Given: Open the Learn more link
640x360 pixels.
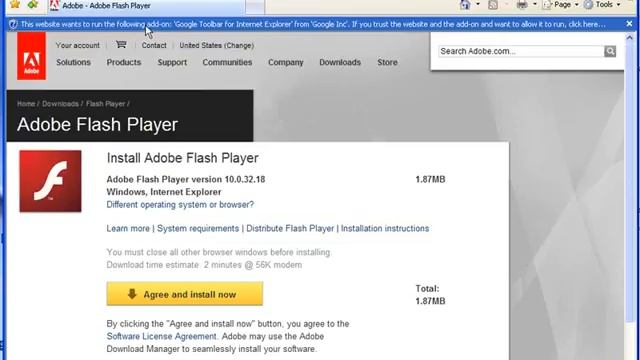Looking at the screenshot, I should click(x=128, y=229).
